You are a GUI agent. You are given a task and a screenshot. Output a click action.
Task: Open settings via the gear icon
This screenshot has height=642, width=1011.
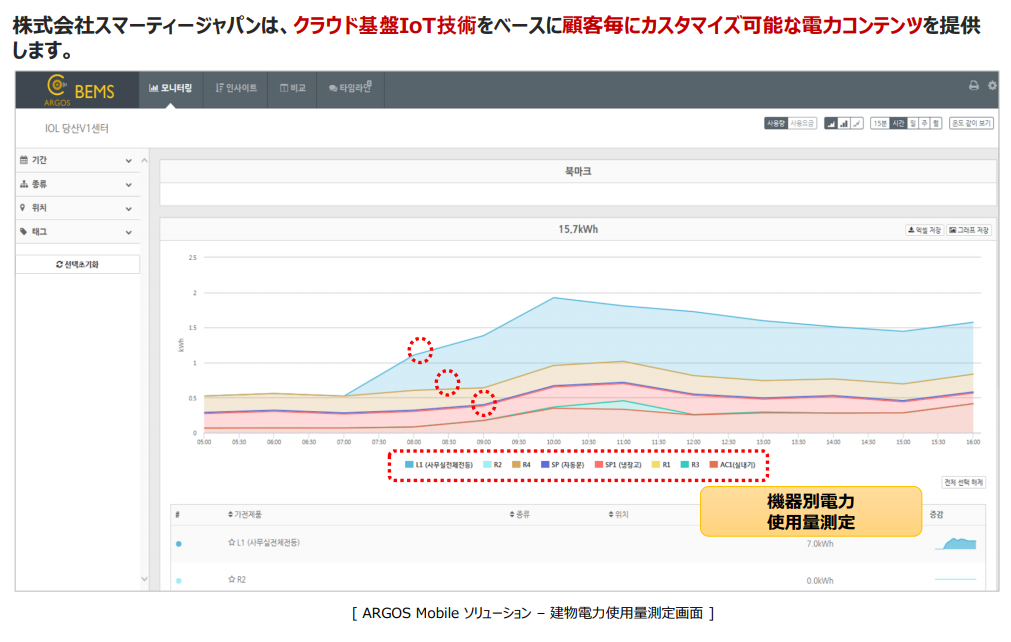point(992,86)
